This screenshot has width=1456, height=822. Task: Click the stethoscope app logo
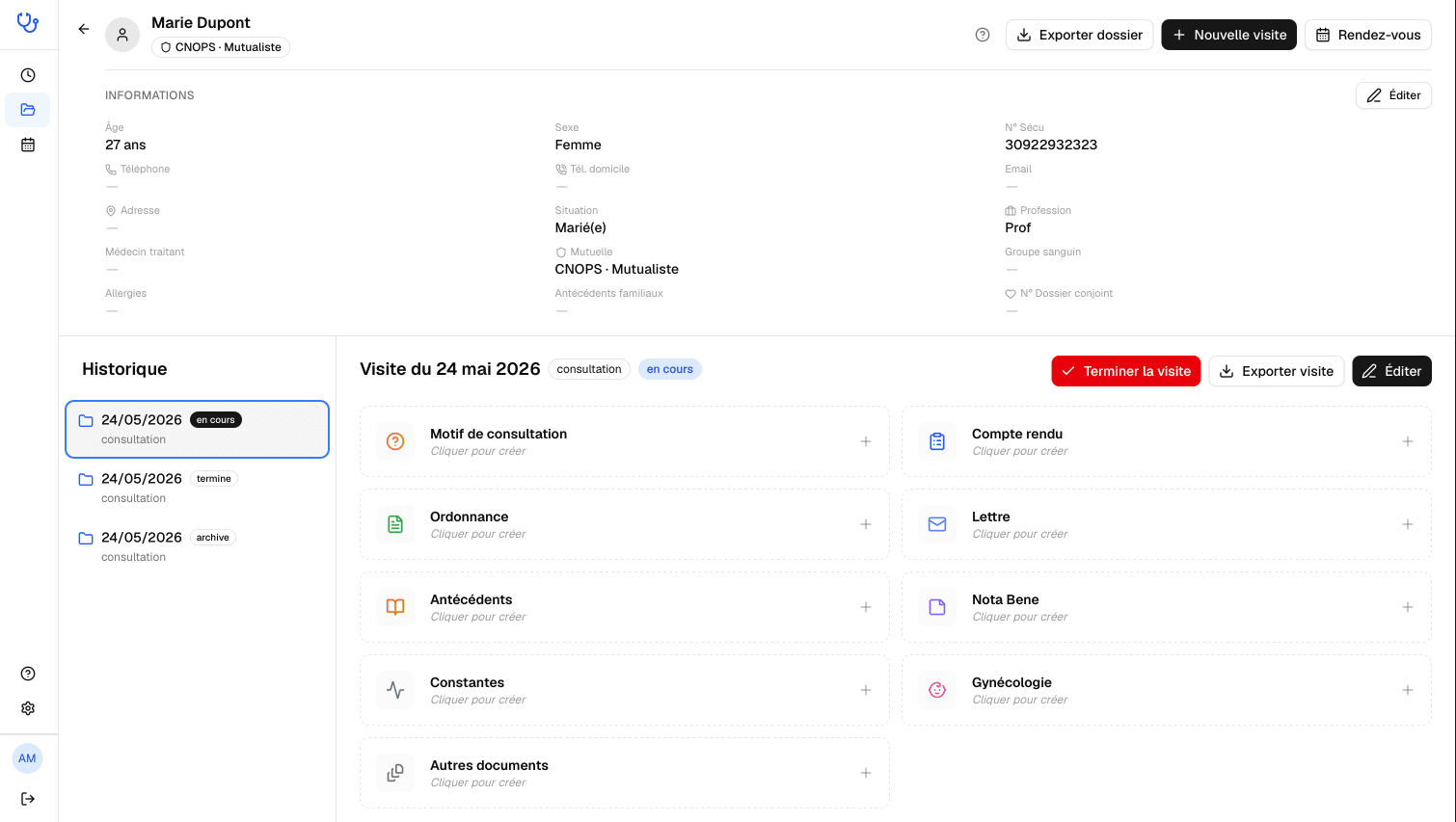click(28, 22)
